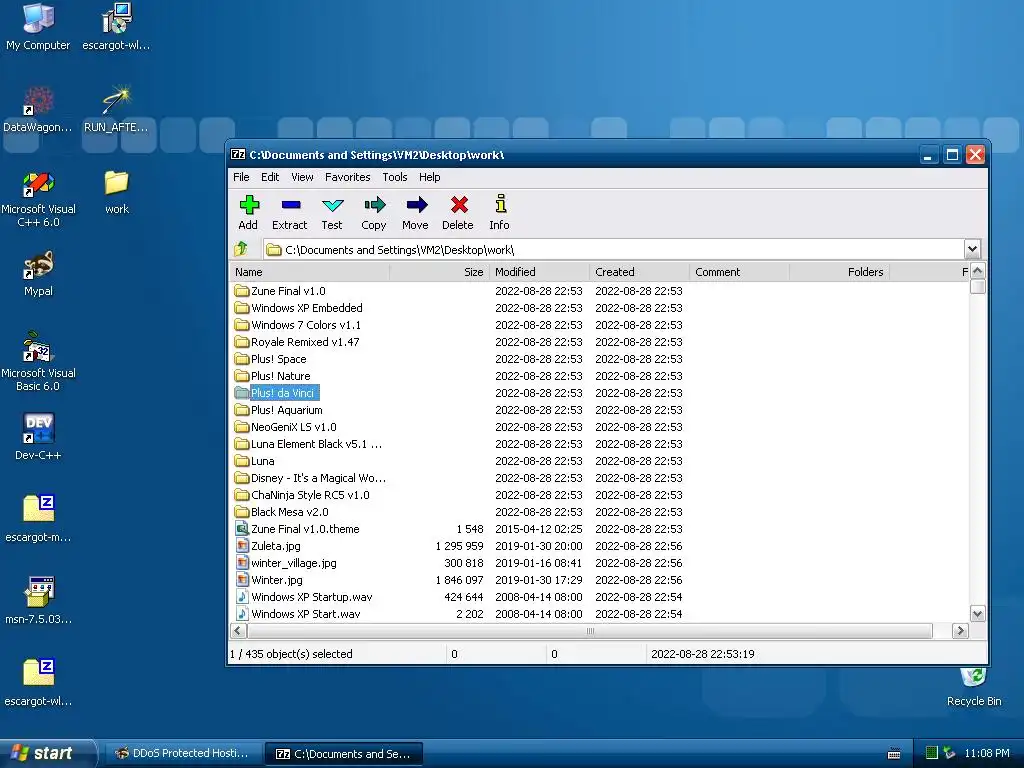The width and height of the screenshot is (1024, 768).
Task: Select the Plus! Space folder
Action: pyautogui.click(x=270, y=359)
